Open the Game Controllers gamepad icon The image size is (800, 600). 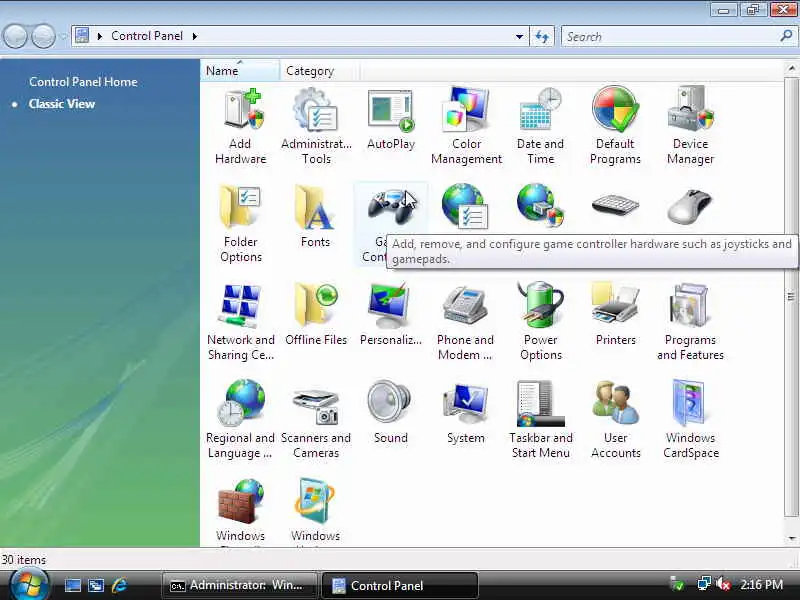(391, 206)
